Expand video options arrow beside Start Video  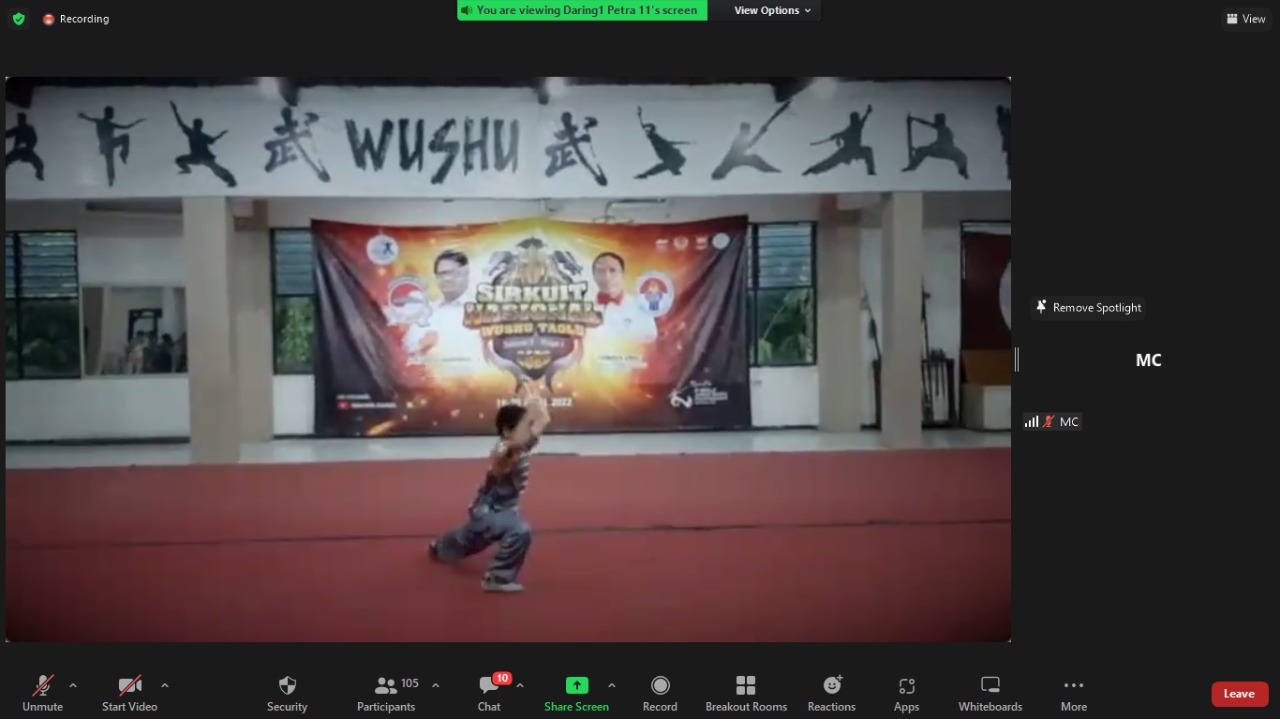pyautogui.click(x=165, y=686)
